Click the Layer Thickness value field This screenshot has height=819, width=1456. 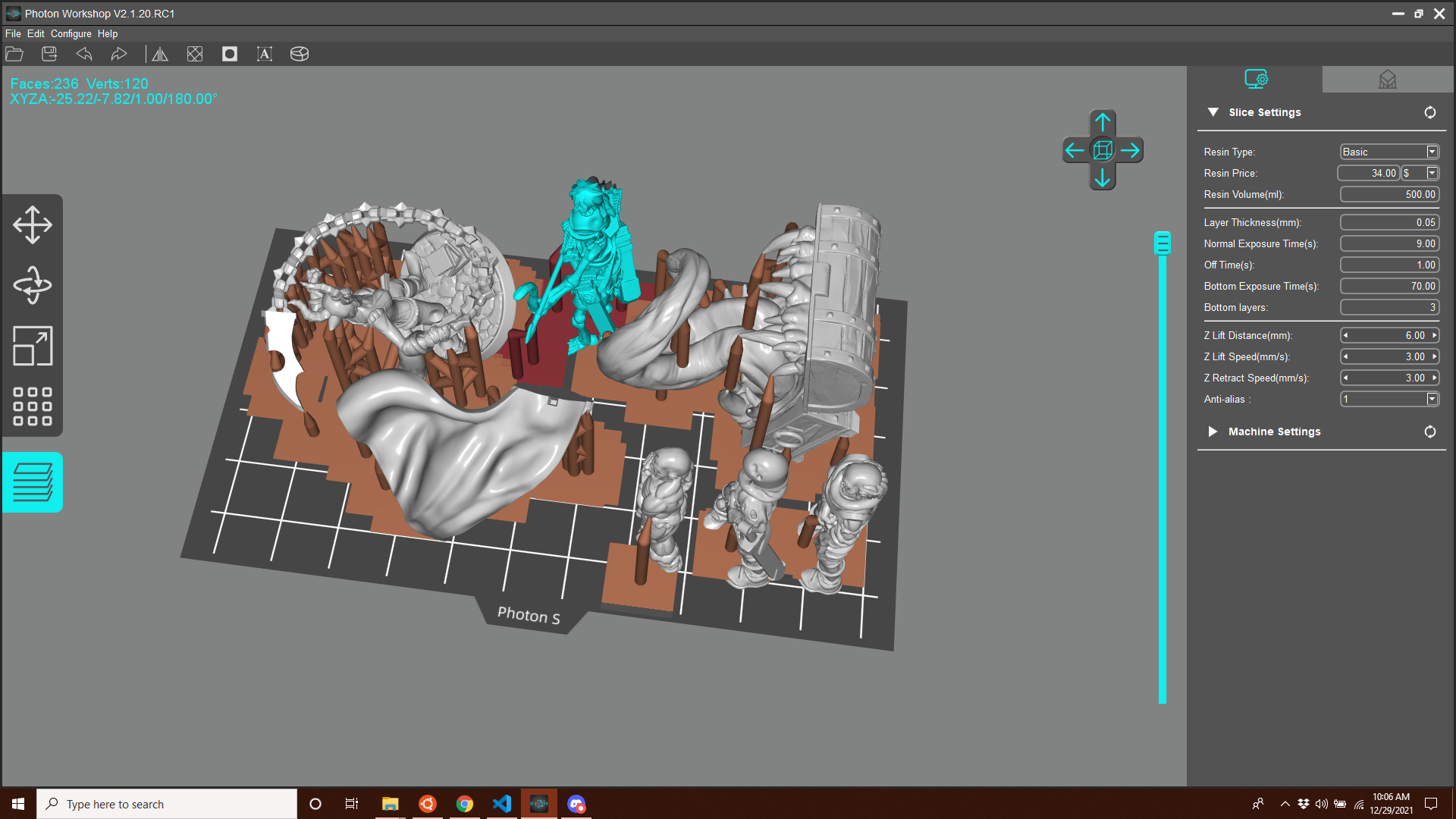(1389, 222)
